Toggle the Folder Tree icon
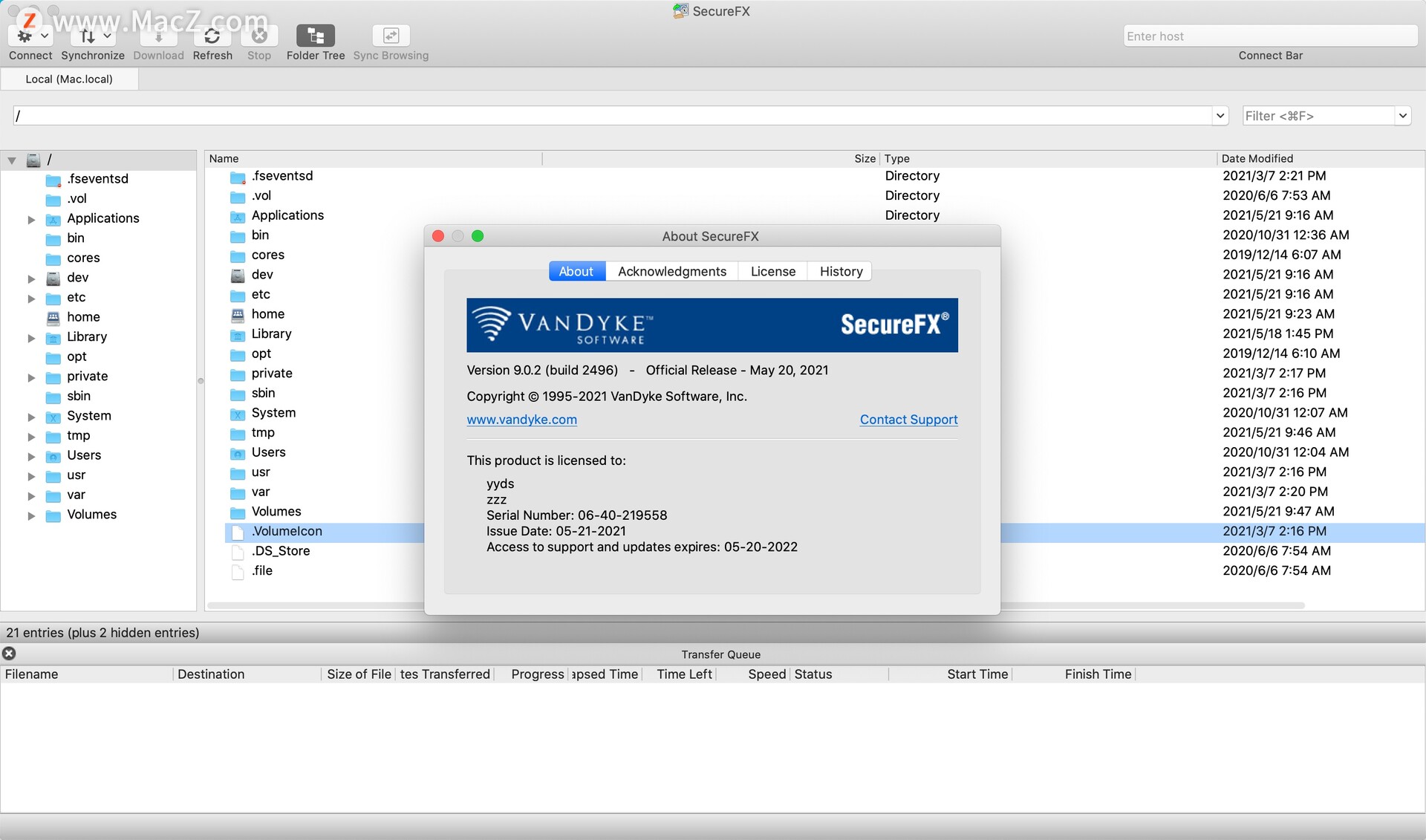The width and height of the screenshot is (1426, 840). coord(316,36)
